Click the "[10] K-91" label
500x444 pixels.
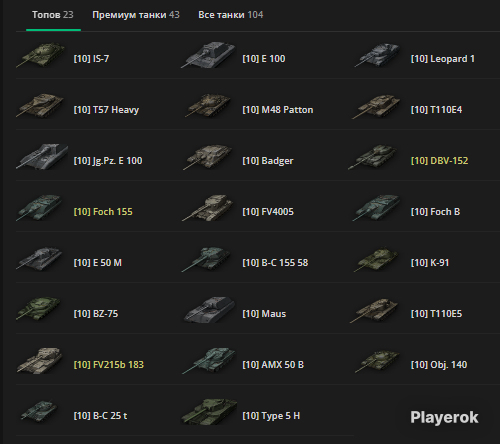coord(430,263)
